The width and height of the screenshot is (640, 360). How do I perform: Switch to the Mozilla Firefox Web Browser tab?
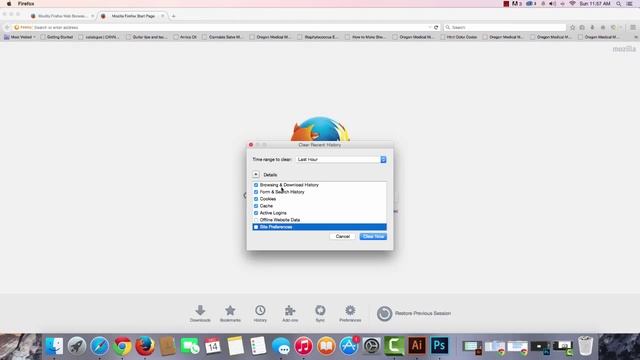click(x=62, y=16)
